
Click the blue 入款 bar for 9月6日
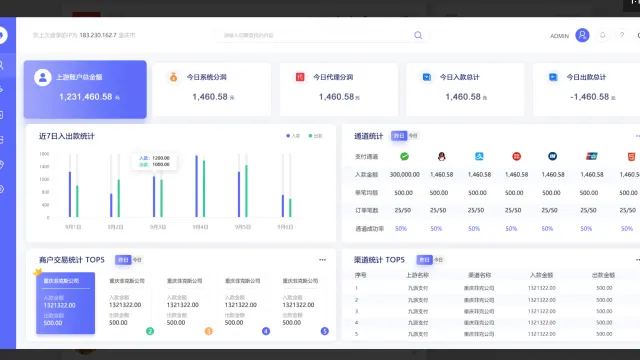tap(282, 206)
